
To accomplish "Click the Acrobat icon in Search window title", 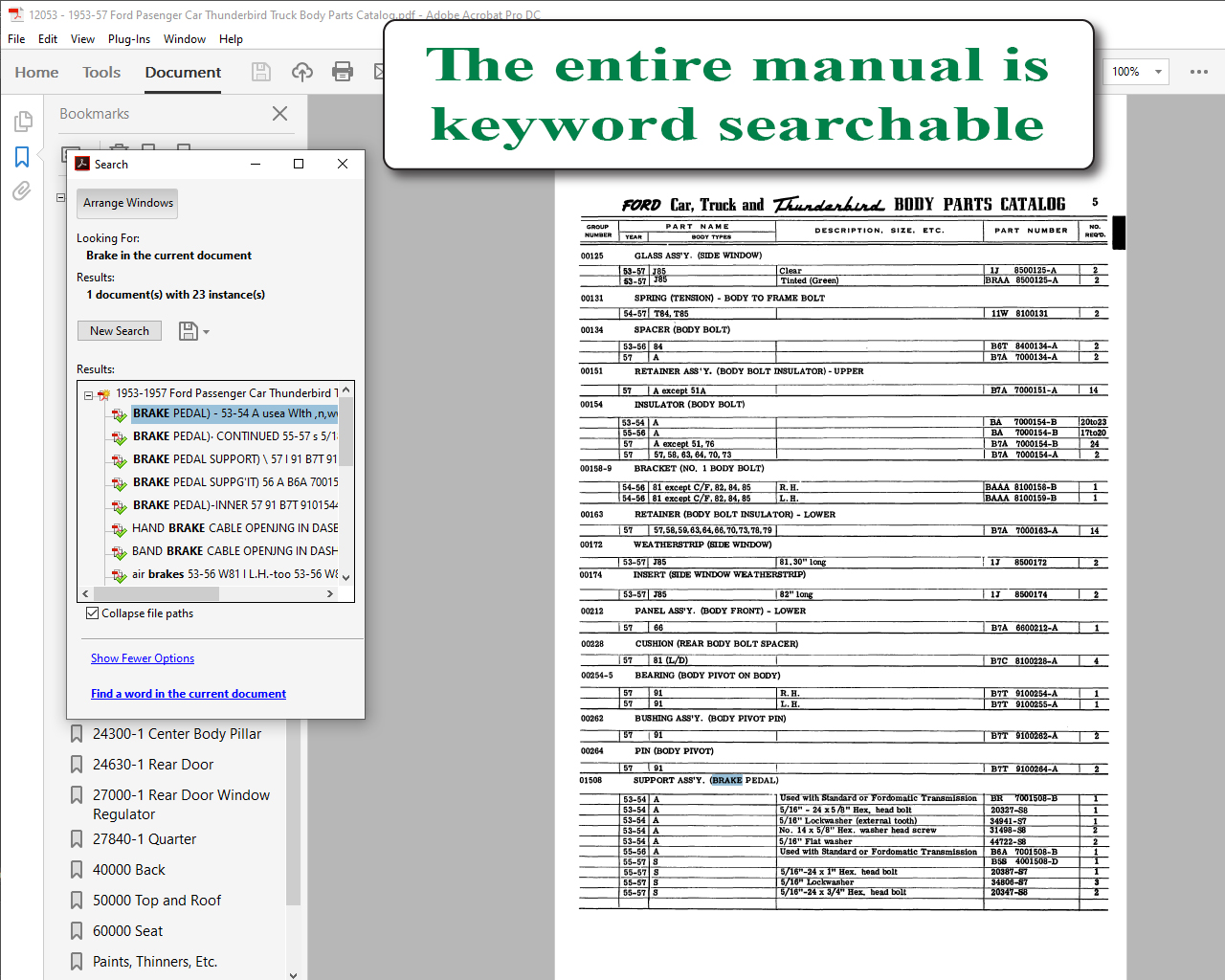I will click(x=82, y=164).
